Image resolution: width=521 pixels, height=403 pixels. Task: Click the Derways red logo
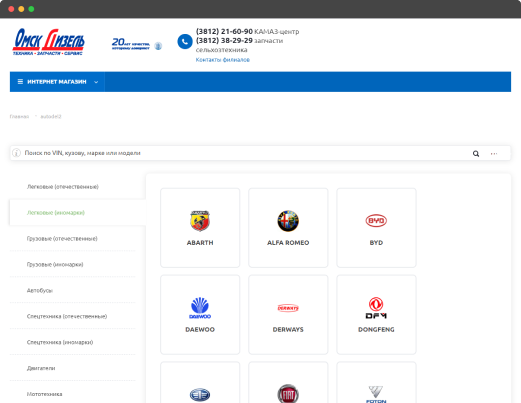[x=288, y=308]
